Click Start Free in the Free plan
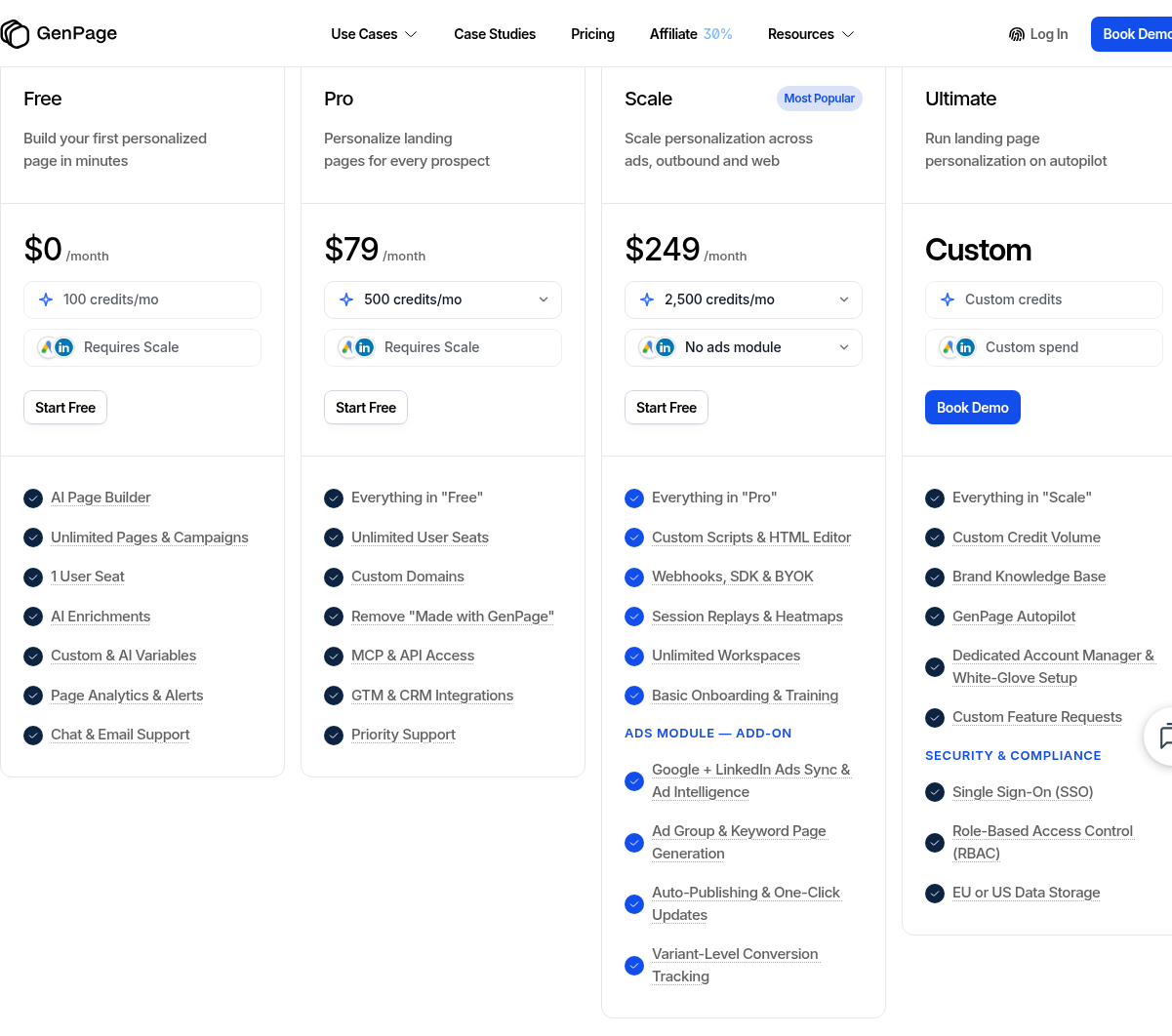 click(x=65, y=408)
